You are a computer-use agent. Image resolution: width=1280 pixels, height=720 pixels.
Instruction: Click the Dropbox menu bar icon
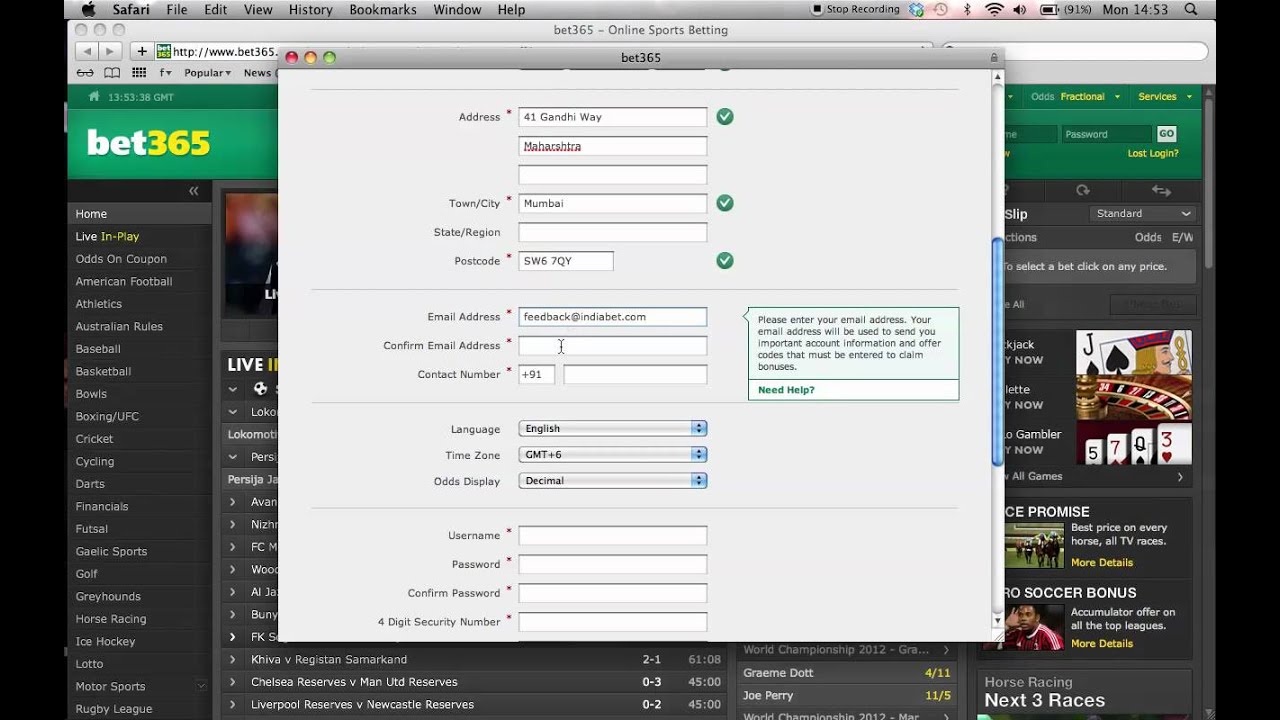tap(917, 10)
